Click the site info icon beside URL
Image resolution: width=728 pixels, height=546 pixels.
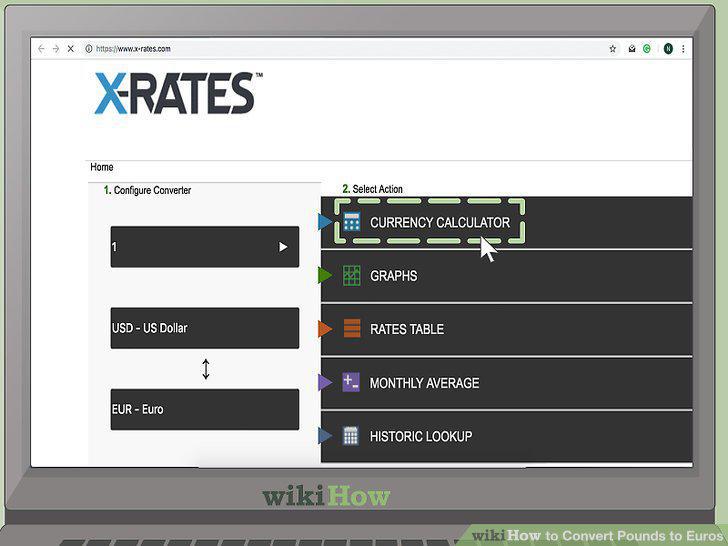[89, 49]
